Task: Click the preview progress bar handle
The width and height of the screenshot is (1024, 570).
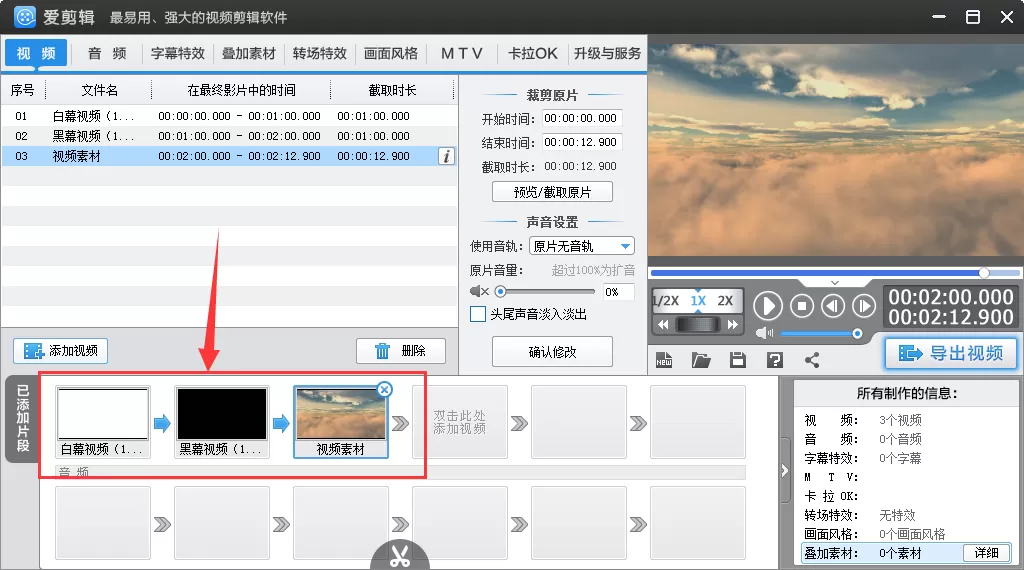Action: coord(984,272)
